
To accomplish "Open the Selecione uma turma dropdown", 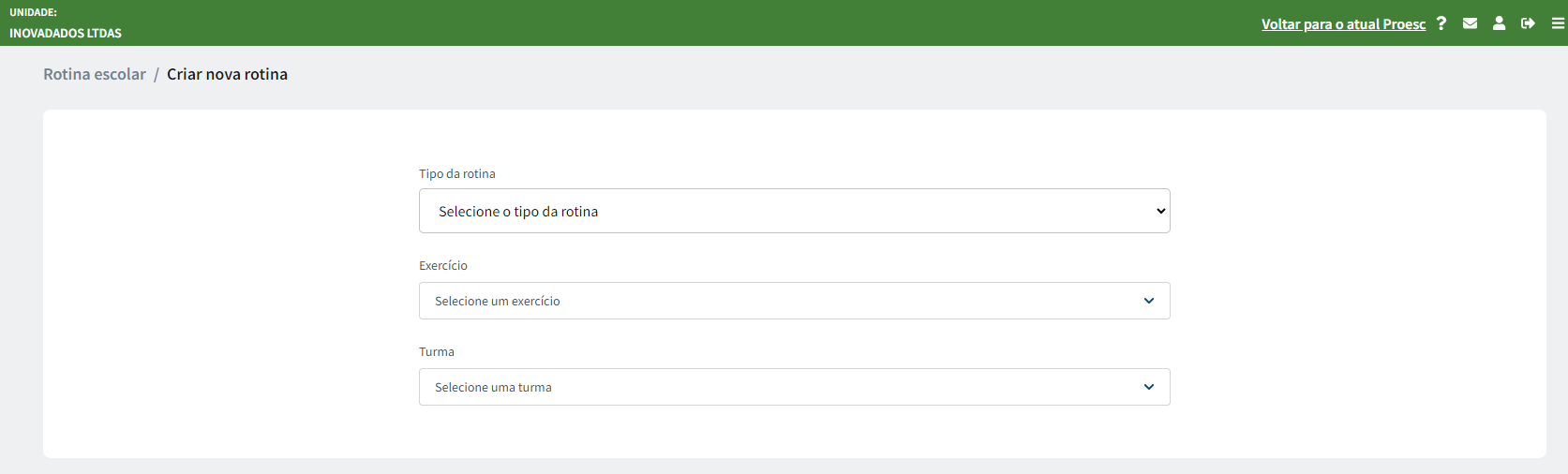I will 794,387.
